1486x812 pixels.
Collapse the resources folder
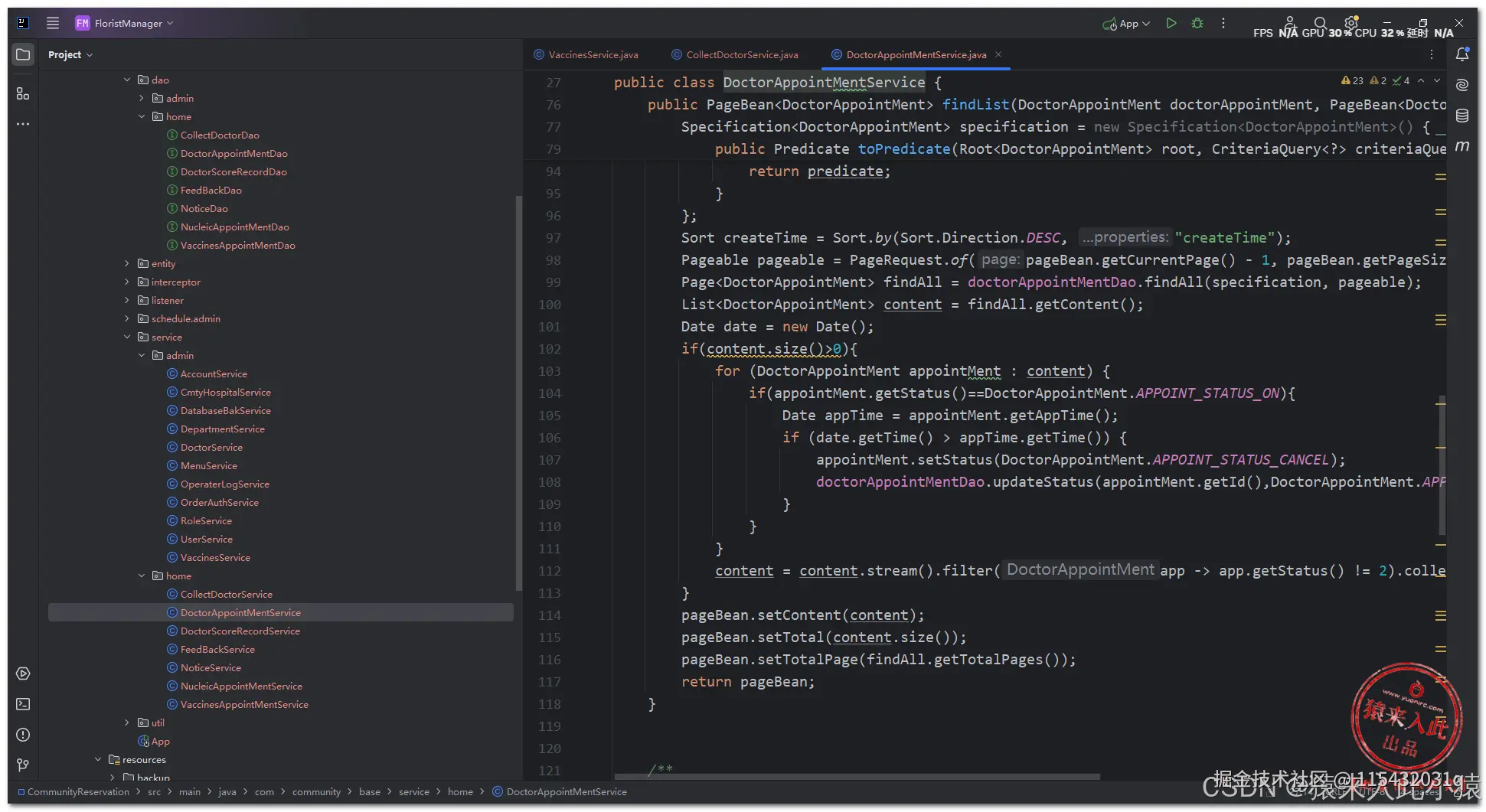pyautogui.click(x=98, y=759)
